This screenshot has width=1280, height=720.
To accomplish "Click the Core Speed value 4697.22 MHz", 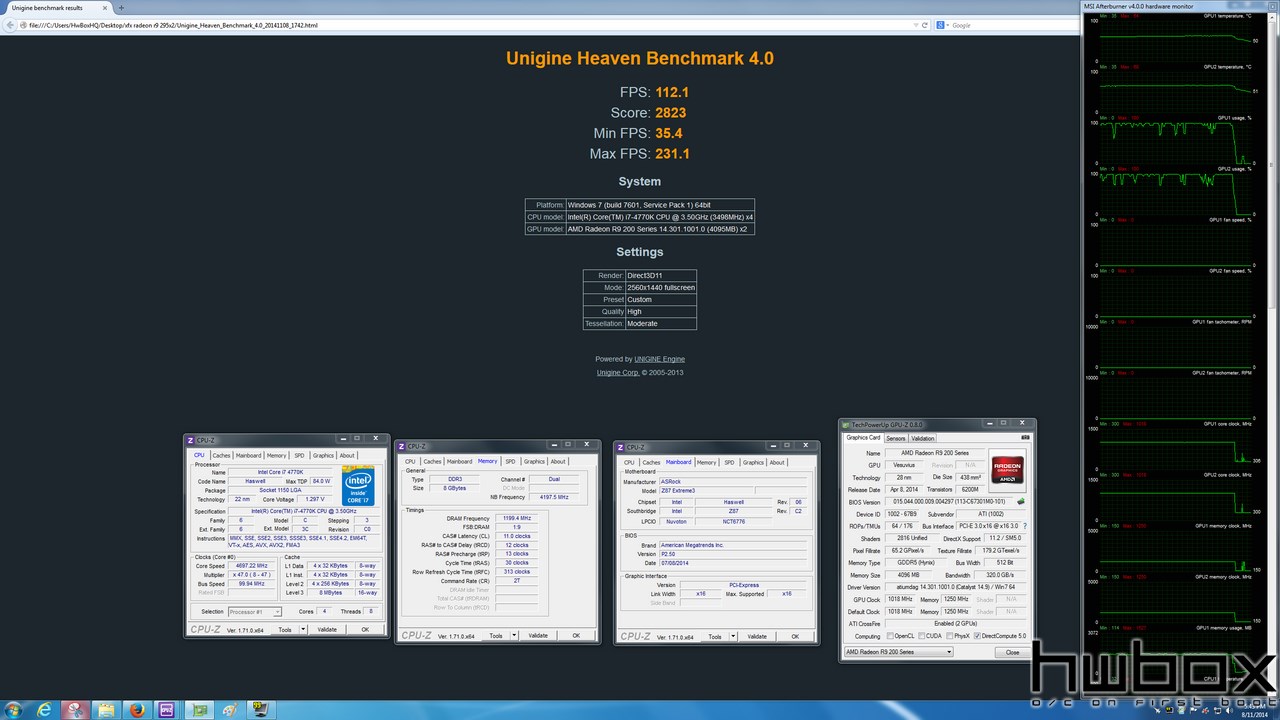I will (250, 566).
